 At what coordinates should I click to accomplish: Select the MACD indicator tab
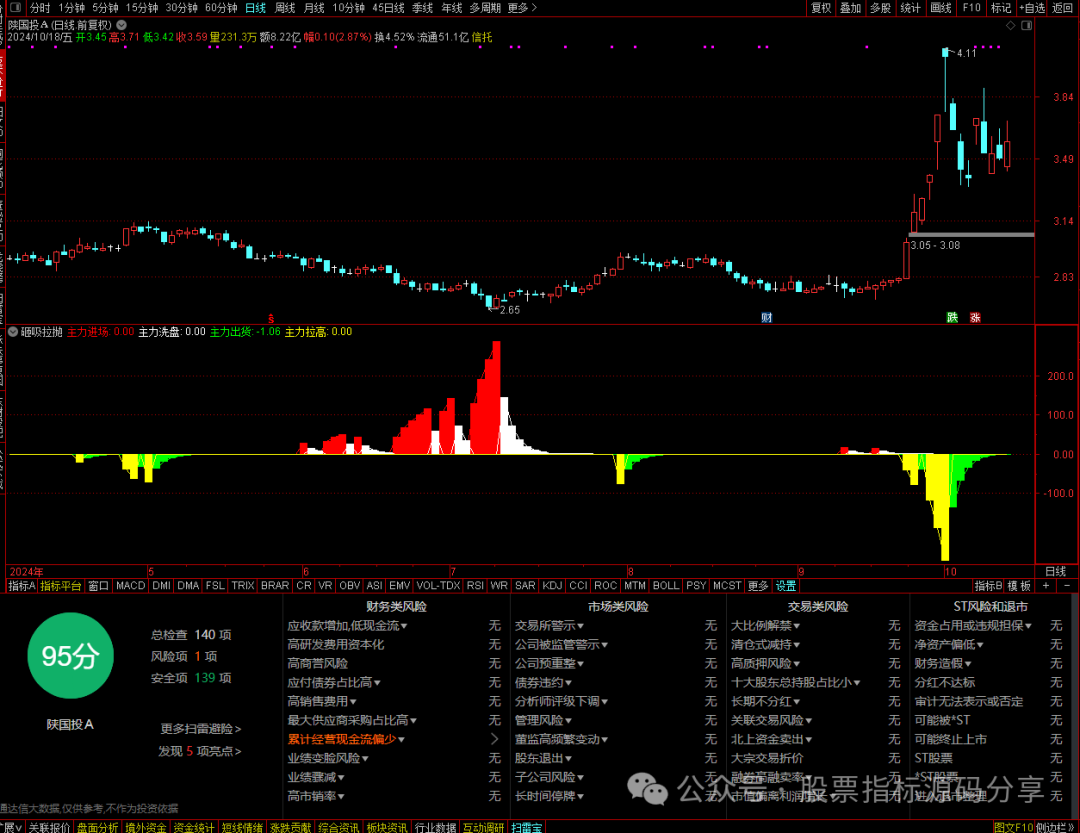[x=130, y=586]
